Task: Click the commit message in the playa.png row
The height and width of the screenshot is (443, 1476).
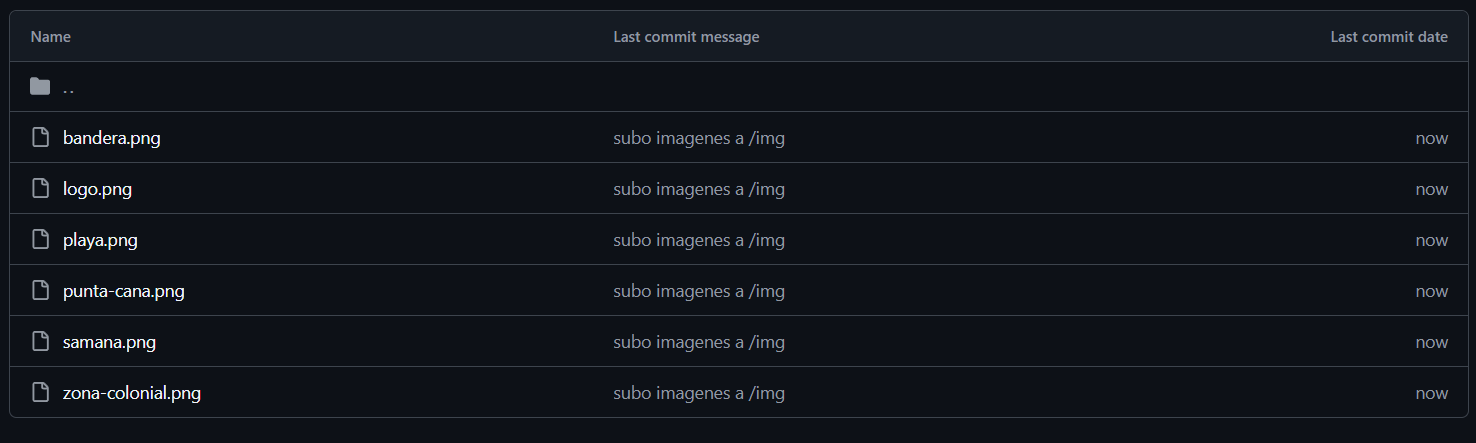Action: point(698,240)
